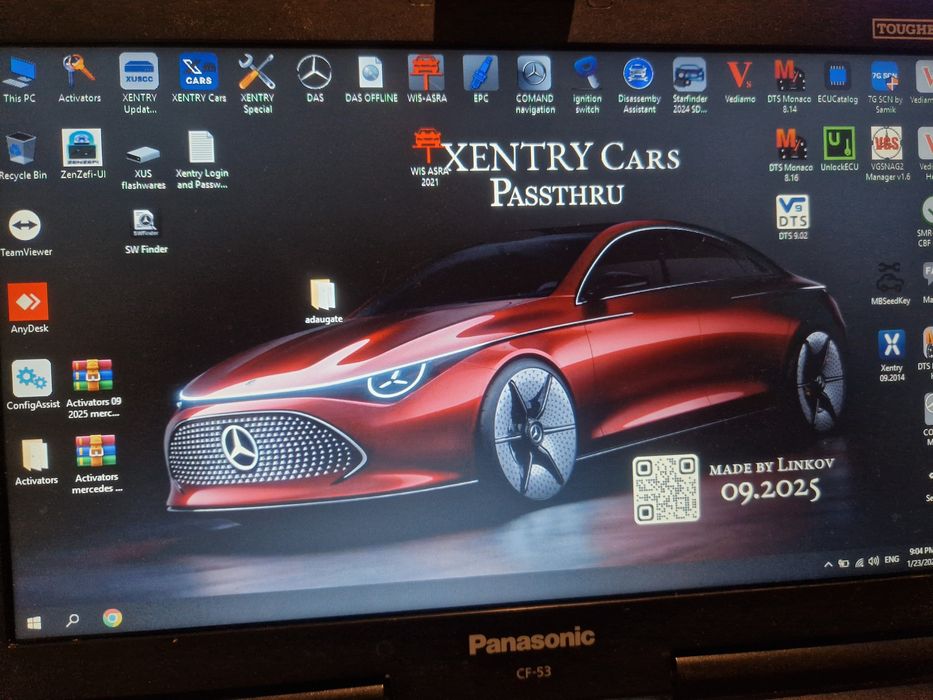Image resolution: width=933 pixels, height=700 pixels.
Task: Click the battery icon in system tray
Action: coord(843,563)
